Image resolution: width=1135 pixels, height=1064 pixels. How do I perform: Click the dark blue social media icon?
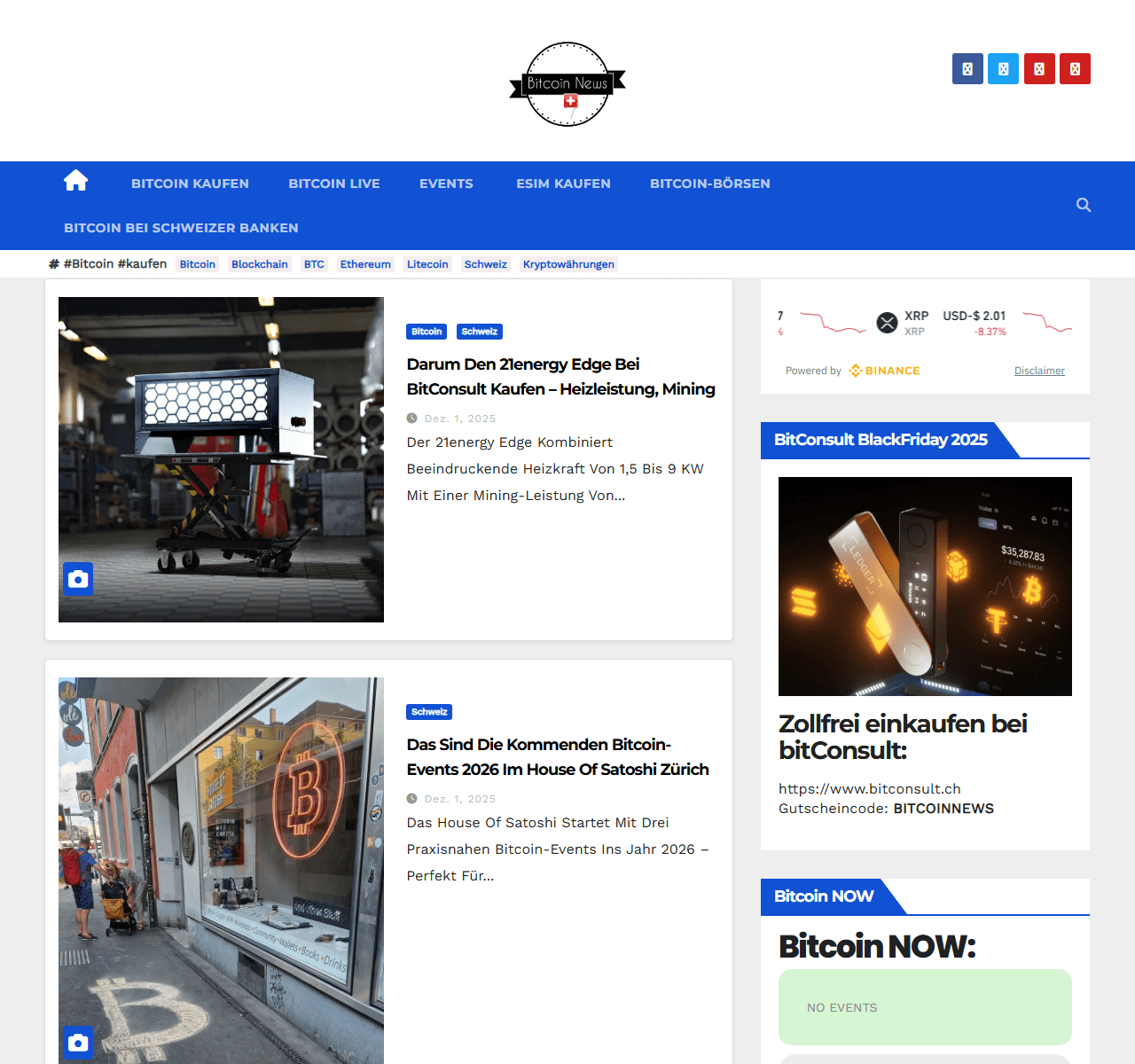click(x=967, y=69)
